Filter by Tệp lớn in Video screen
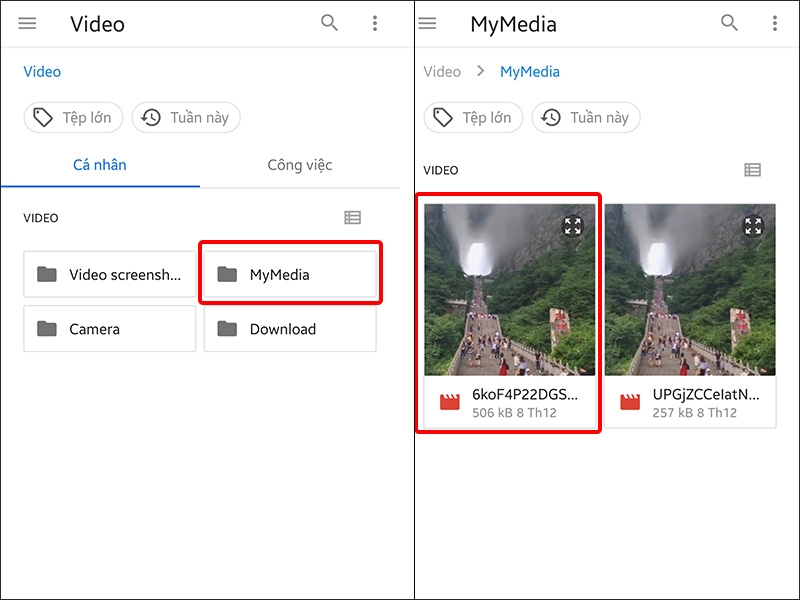 click(73, 117)
